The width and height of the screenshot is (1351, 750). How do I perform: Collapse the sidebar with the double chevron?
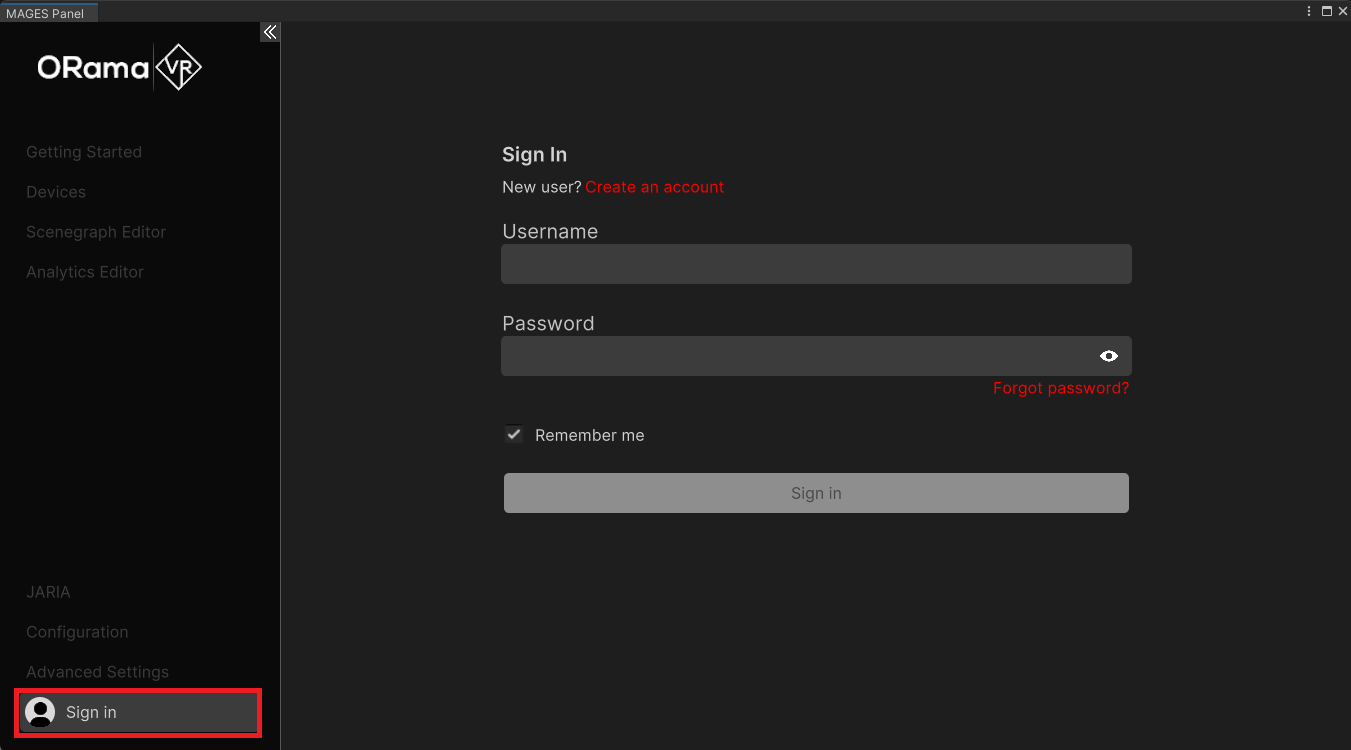(269, 33)
